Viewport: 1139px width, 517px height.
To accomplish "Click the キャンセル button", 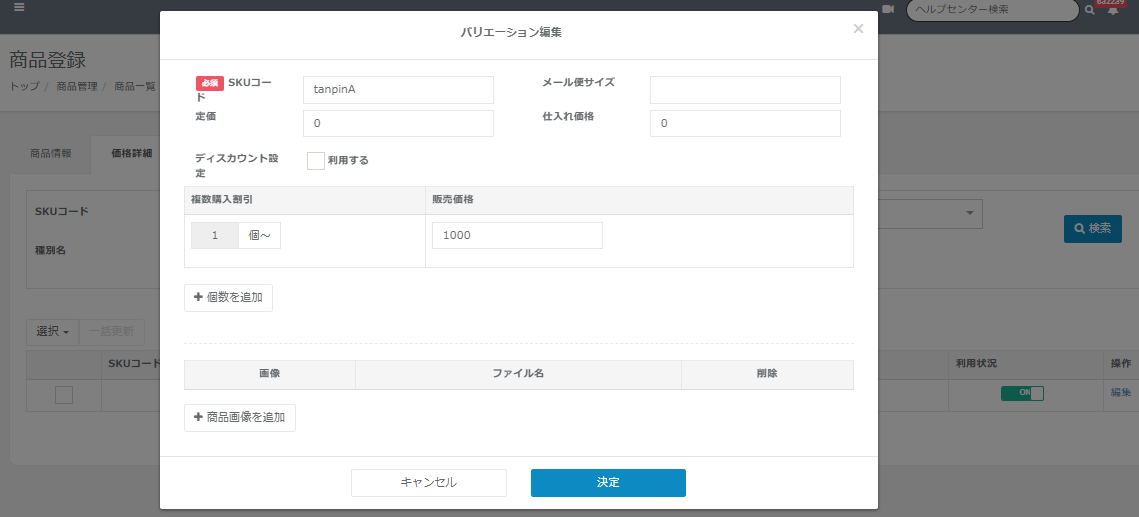I will (x=428, y=483).
